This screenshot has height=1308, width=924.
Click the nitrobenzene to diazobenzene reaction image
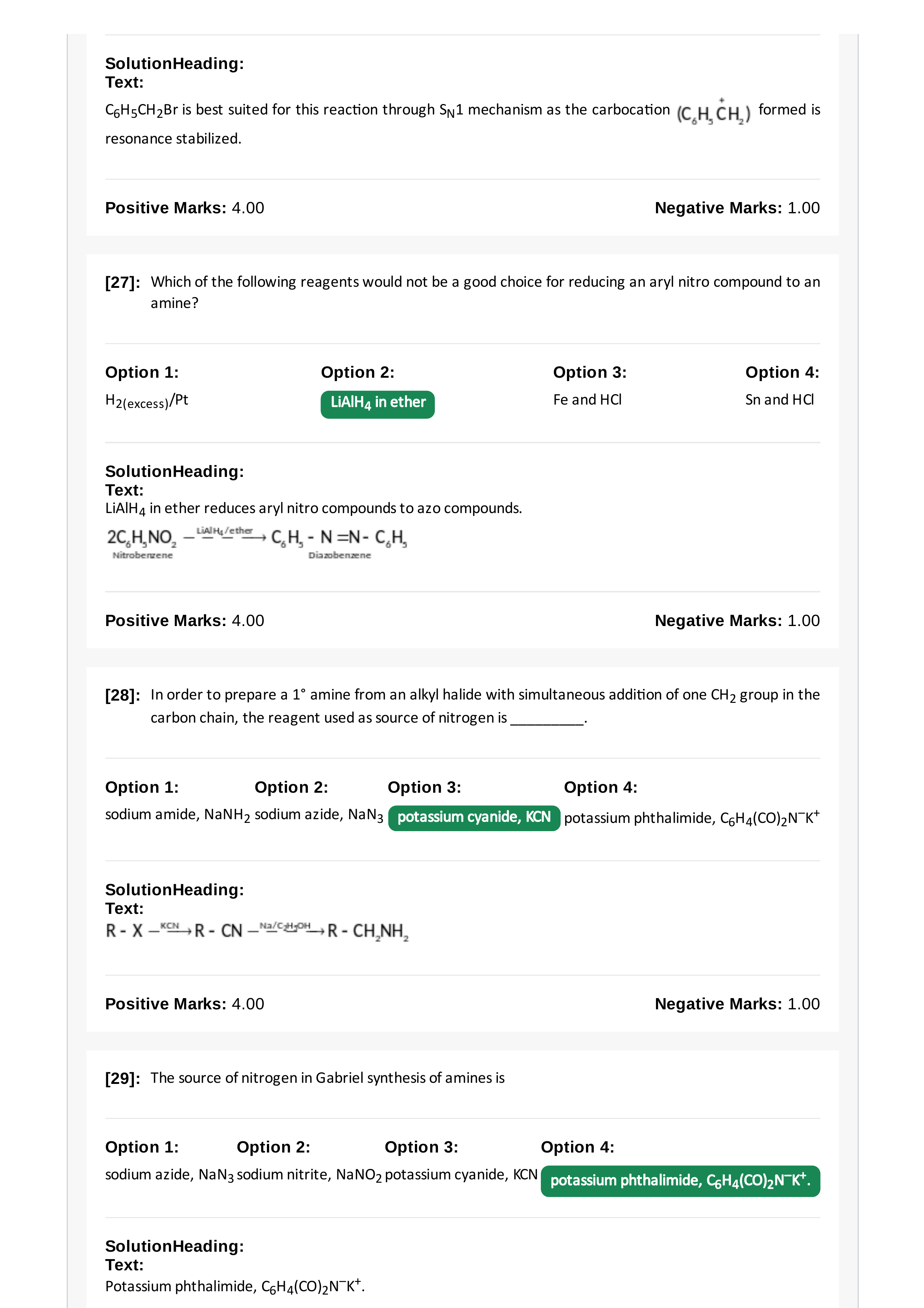[x=257, y=543]
